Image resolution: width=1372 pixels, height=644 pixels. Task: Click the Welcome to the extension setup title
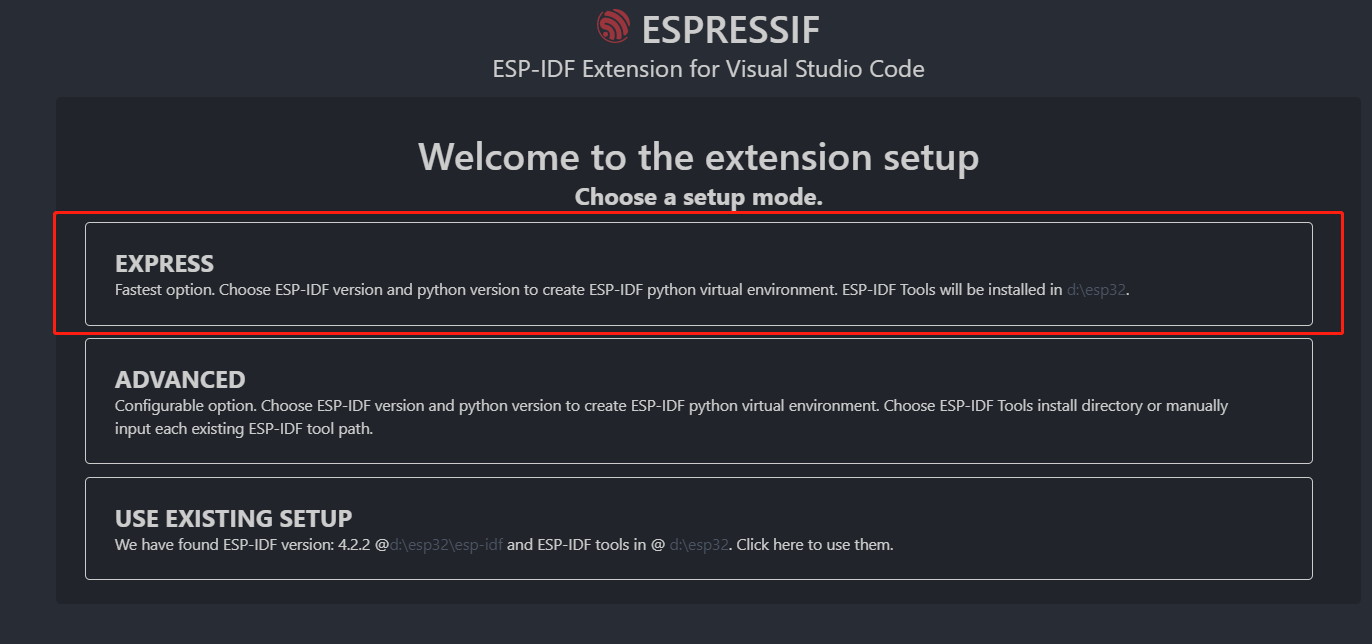coord(699,157)
